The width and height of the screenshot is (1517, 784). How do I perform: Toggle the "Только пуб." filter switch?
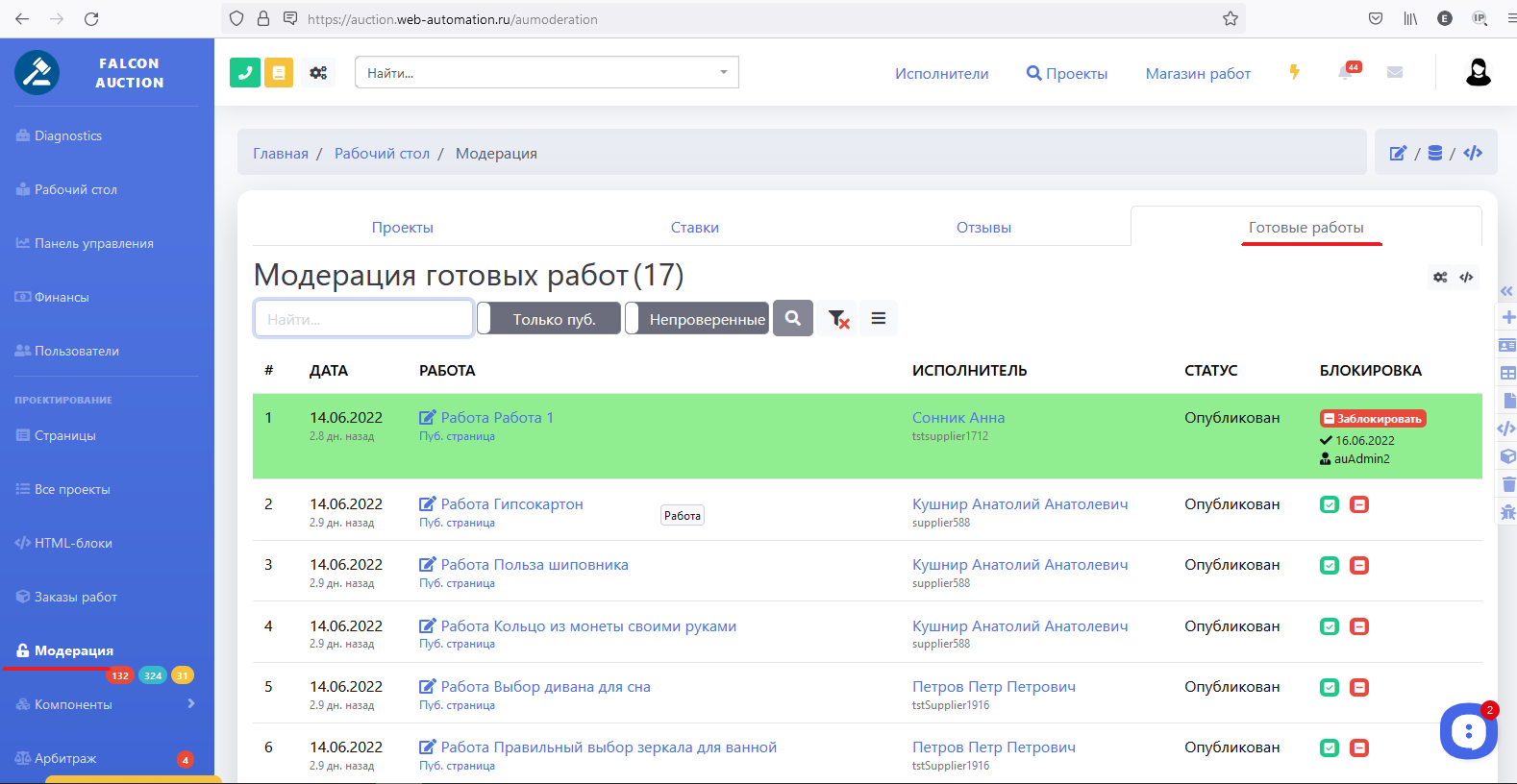click(x=549, y=319)
